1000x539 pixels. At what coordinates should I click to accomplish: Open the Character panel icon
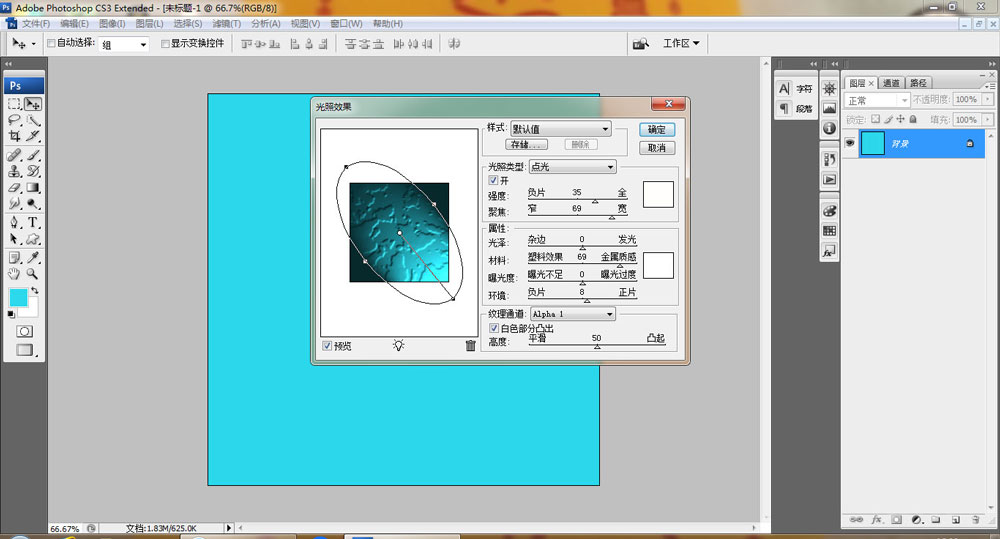click(x=785, y=89)
